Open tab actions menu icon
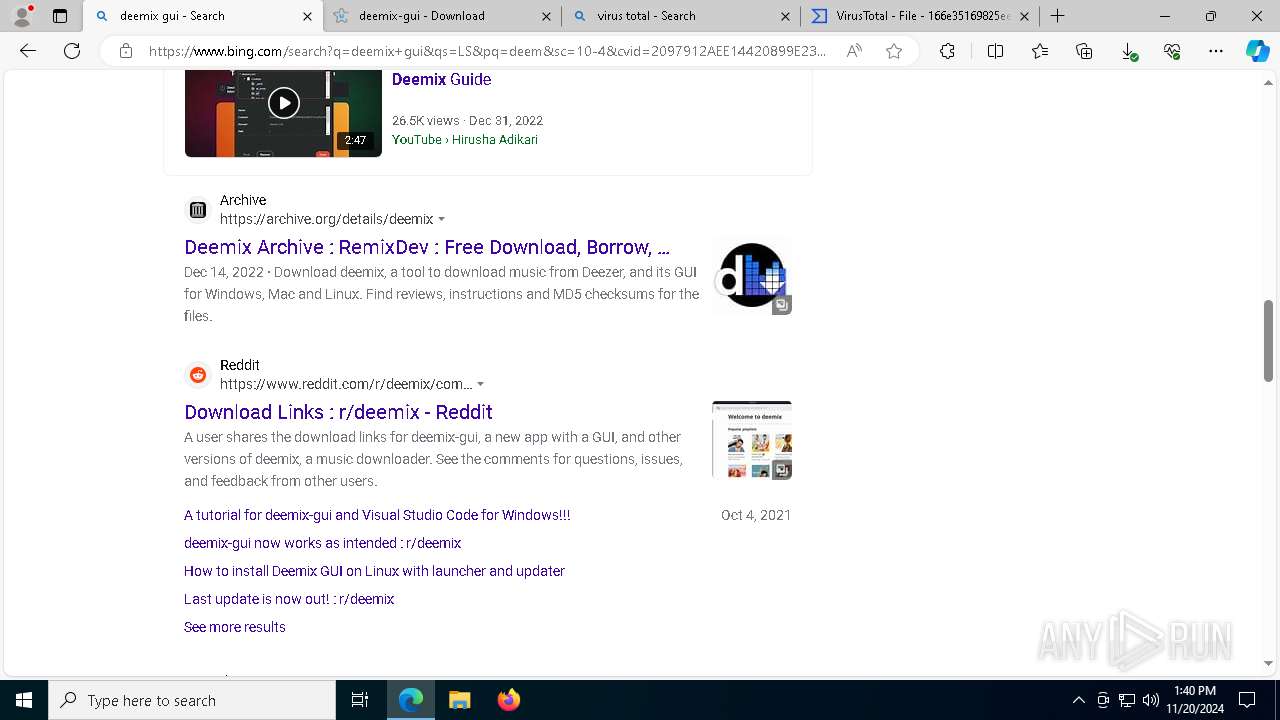This screenshot has height=720, width=1280. pos(60,16)
